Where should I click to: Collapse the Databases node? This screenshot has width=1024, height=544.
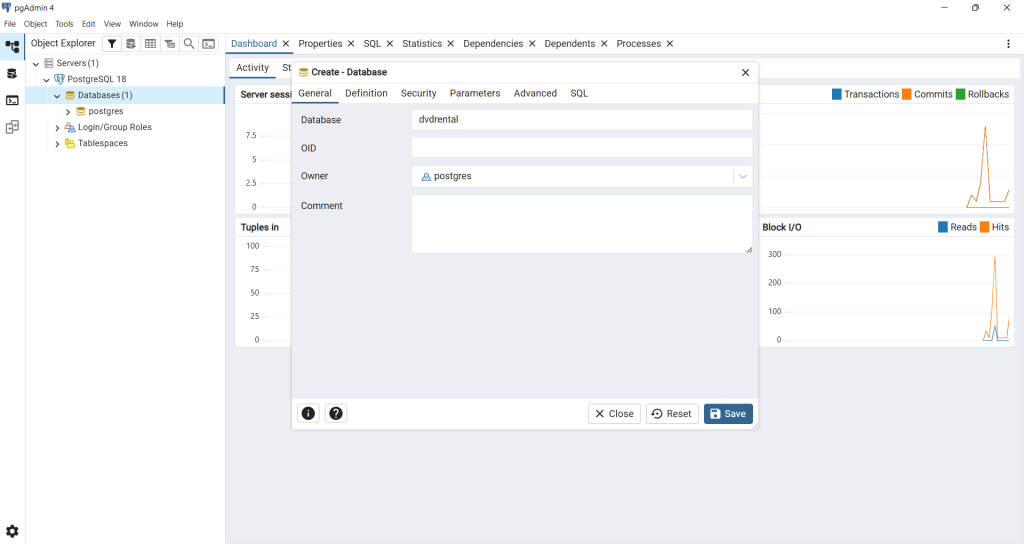click(x=57, y=95)
